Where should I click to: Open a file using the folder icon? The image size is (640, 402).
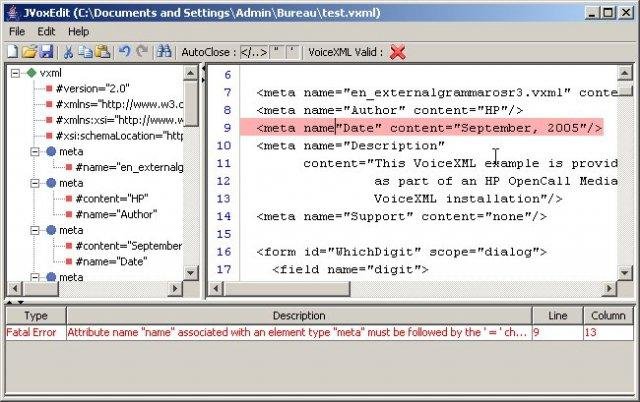[29, 52]
